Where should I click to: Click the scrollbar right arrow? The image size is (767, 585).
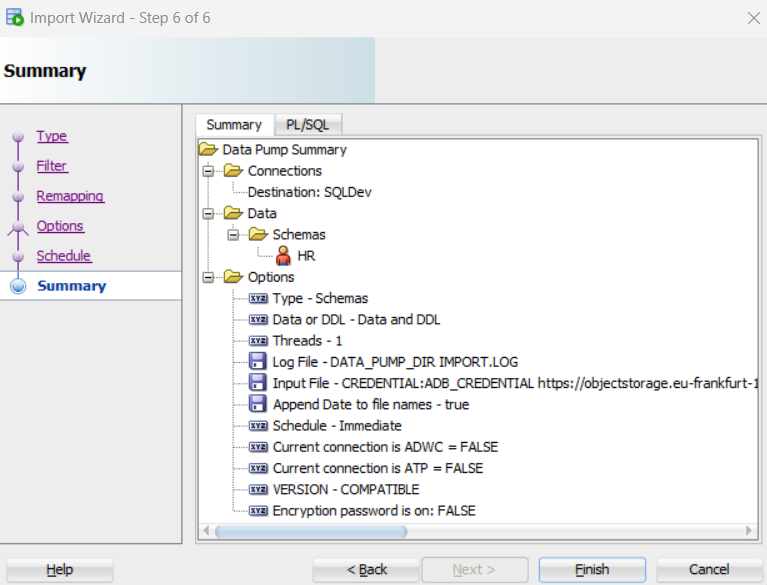pos(749,531)
